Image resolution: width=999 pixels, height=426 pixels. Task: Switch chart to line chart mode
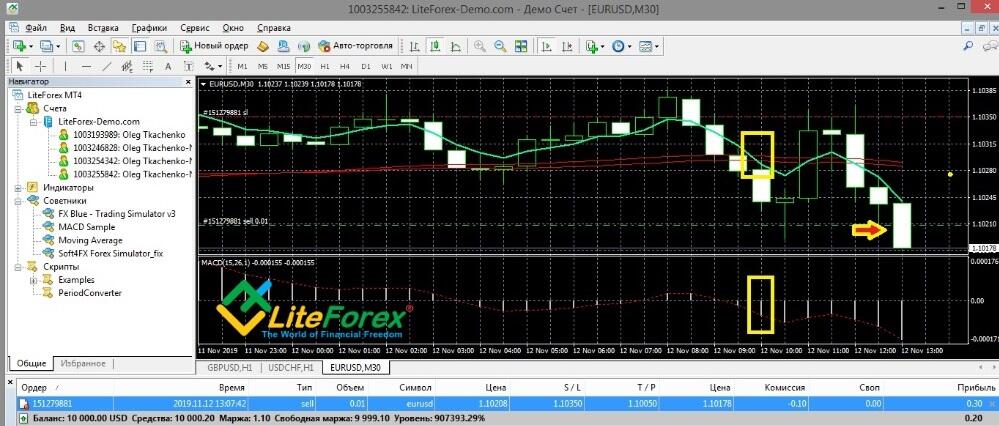456,46
